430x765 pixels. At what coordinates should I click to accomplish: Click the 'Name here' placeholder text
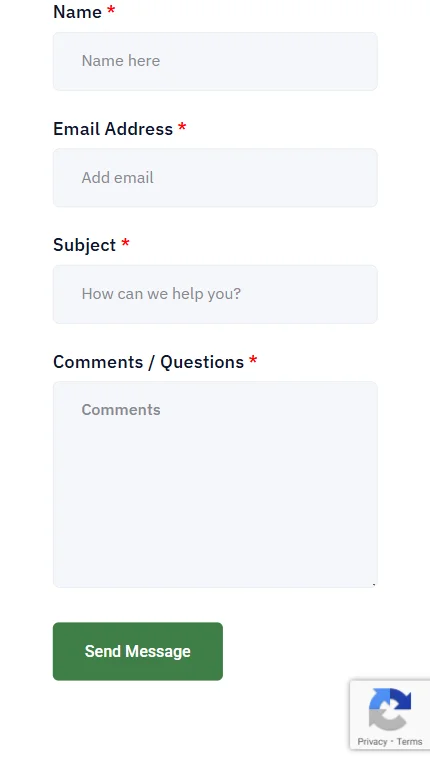click(121, 60)
